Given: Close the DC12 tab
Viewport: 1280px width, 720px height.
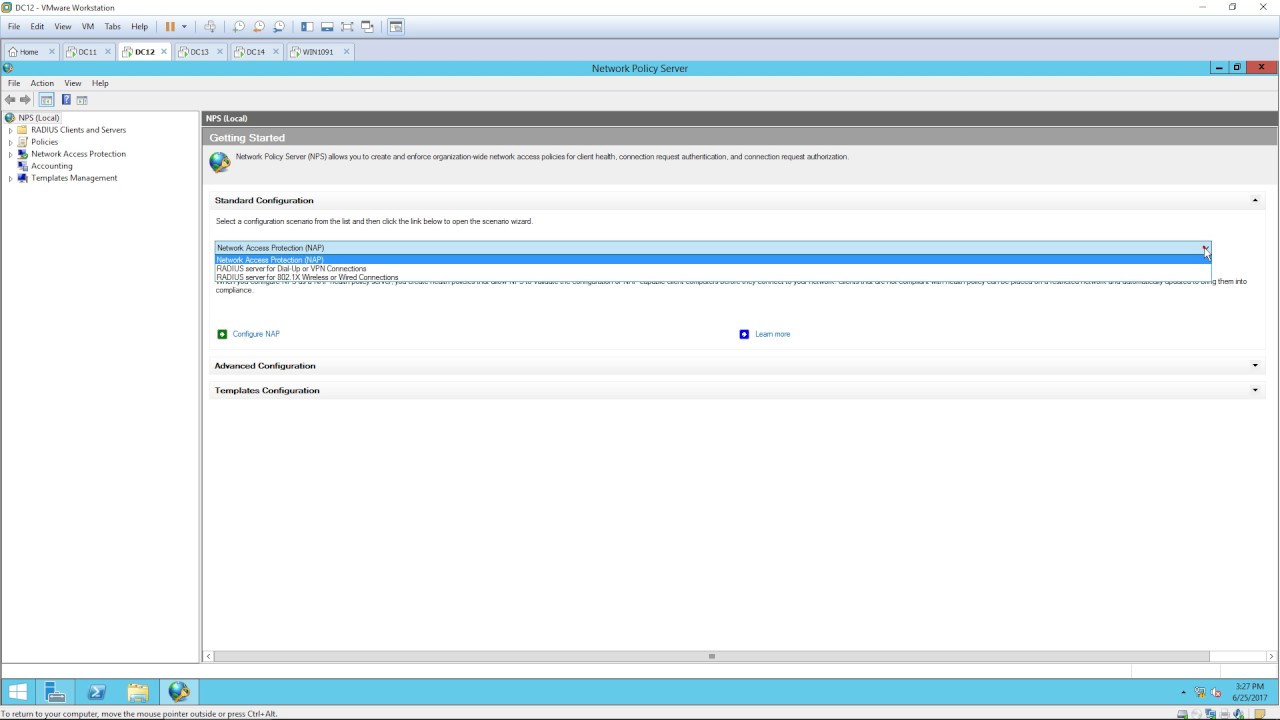Looking at the screenshot, I should tap(164, 52).
